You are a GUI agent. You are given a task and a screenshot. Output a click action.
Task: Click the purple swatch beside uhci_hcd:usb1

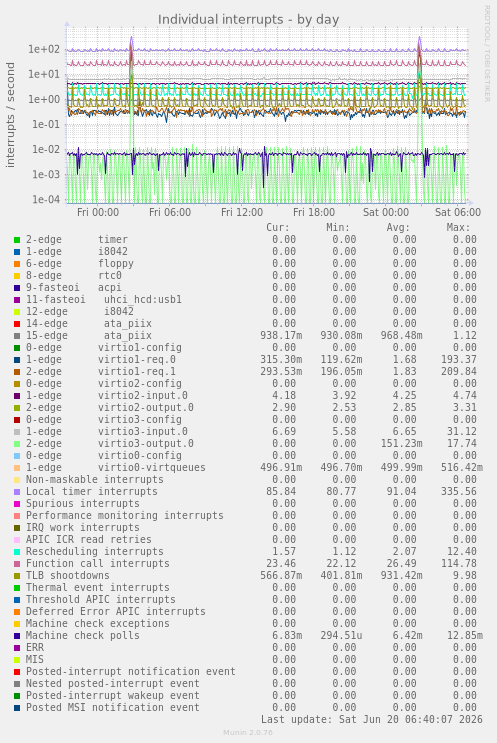[17, 300]
